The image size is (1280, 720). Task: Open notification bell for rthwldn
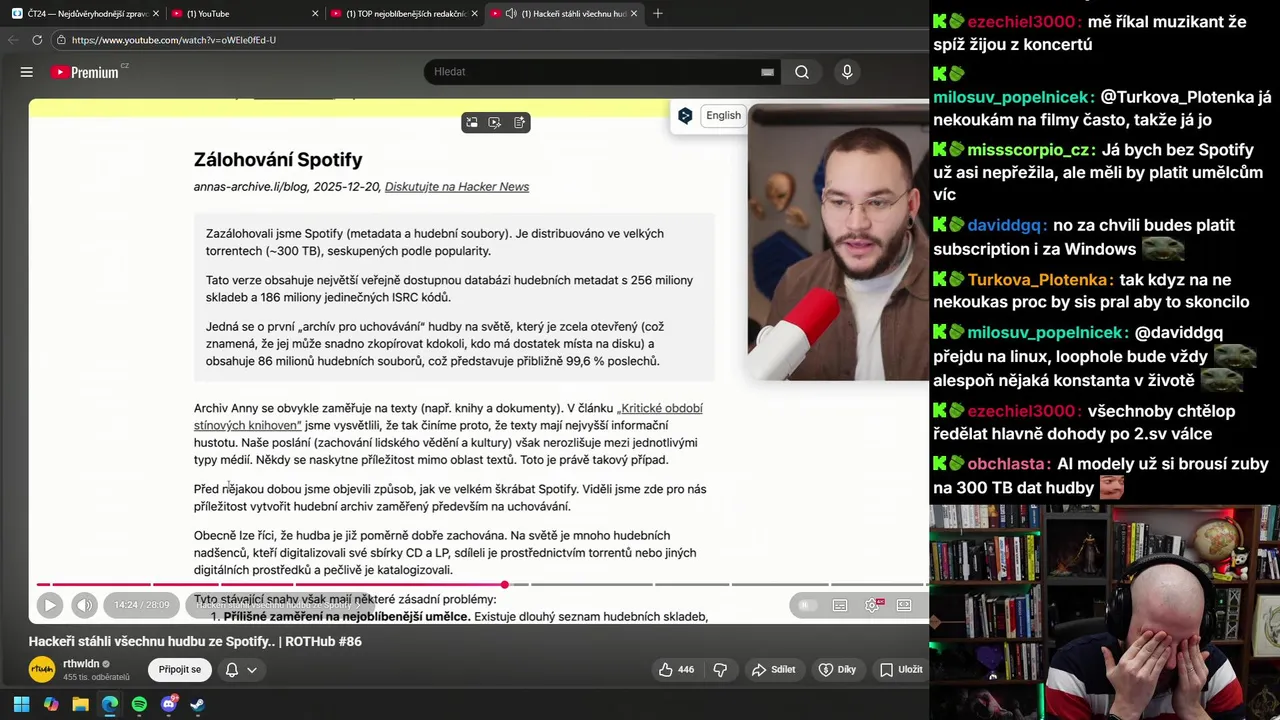click(232, 670)
